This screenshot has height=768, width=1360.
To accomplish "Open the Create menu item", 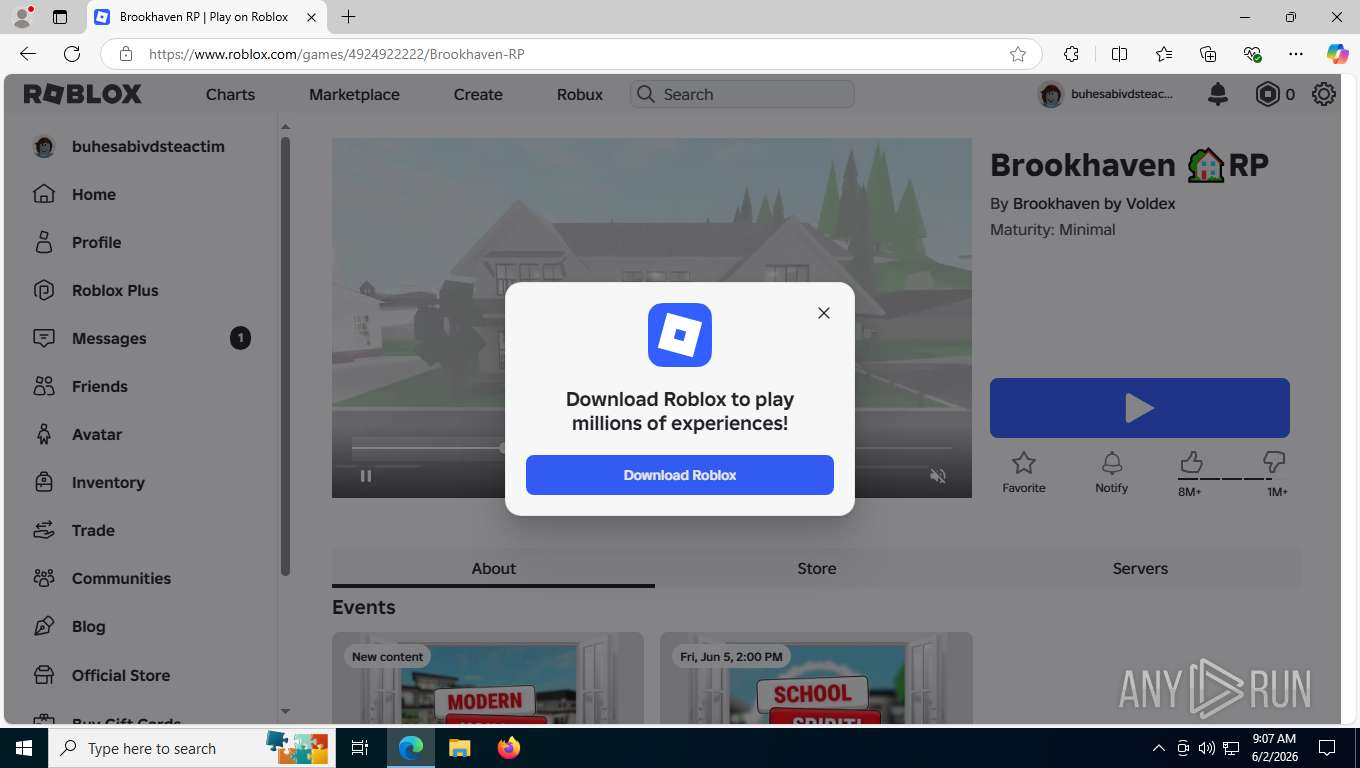I will (478, 94).
